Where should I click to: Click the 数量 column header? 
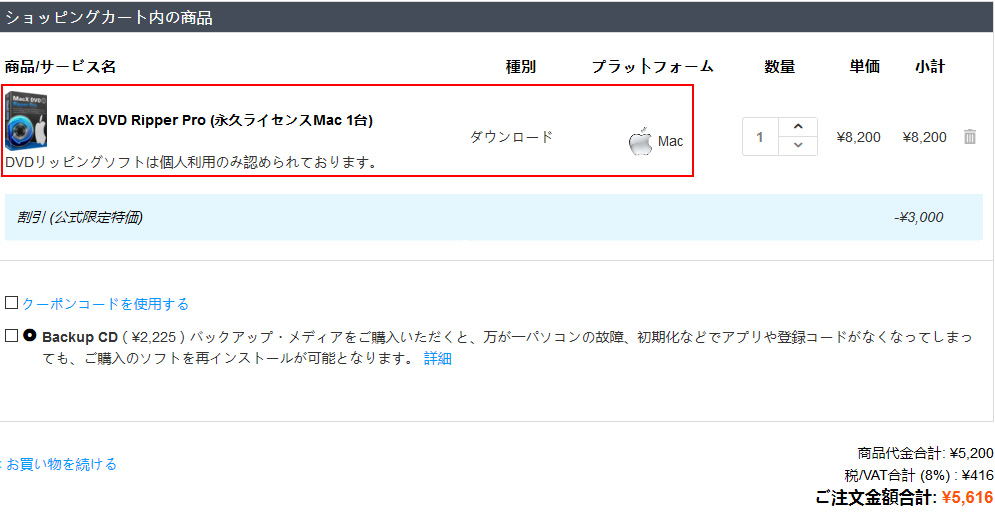[x=780, y=67]
